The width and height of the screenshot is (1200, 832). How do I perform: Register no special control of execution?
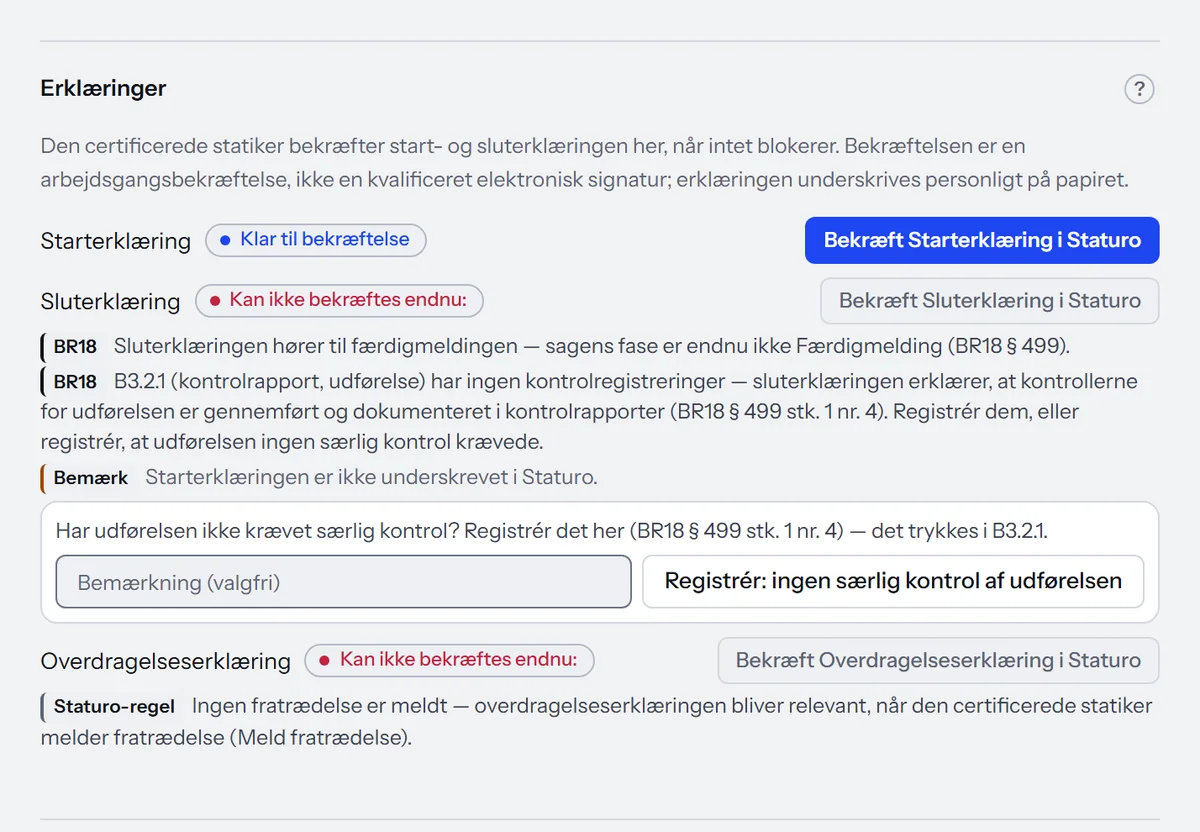pos(893,582)
